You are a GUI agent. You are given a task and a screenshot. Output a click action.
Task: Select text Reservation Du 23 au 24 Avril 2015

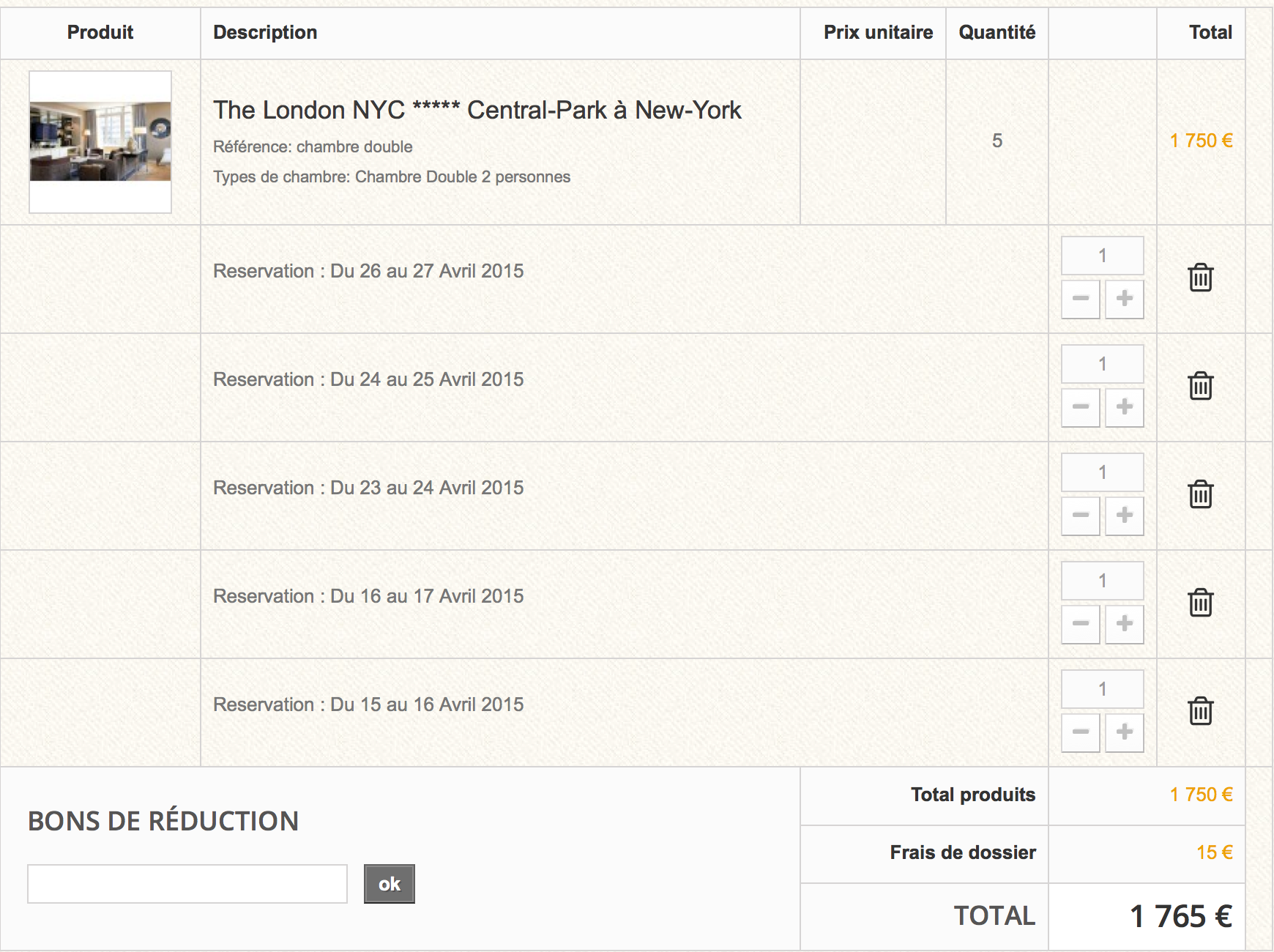point(368,488)
